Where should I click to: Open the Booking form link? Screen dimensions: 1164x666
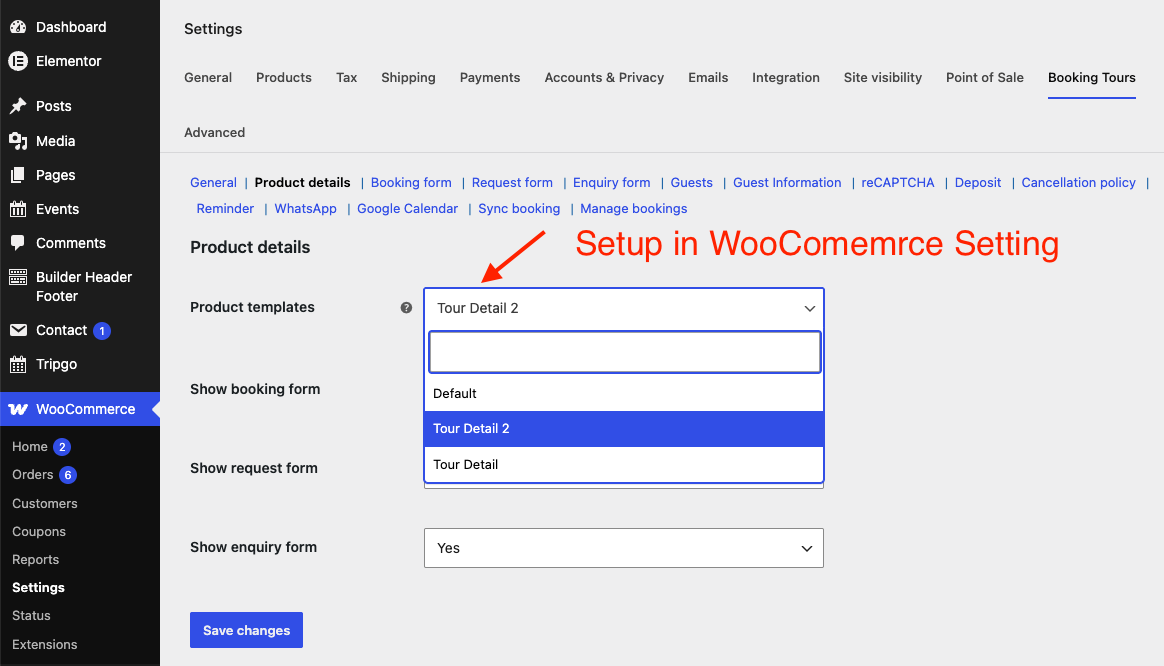tap(411, 183)
